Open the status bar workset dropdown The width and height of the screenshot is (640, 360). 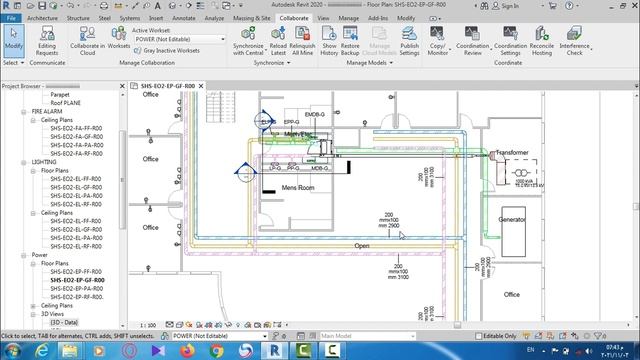(264, 336)
